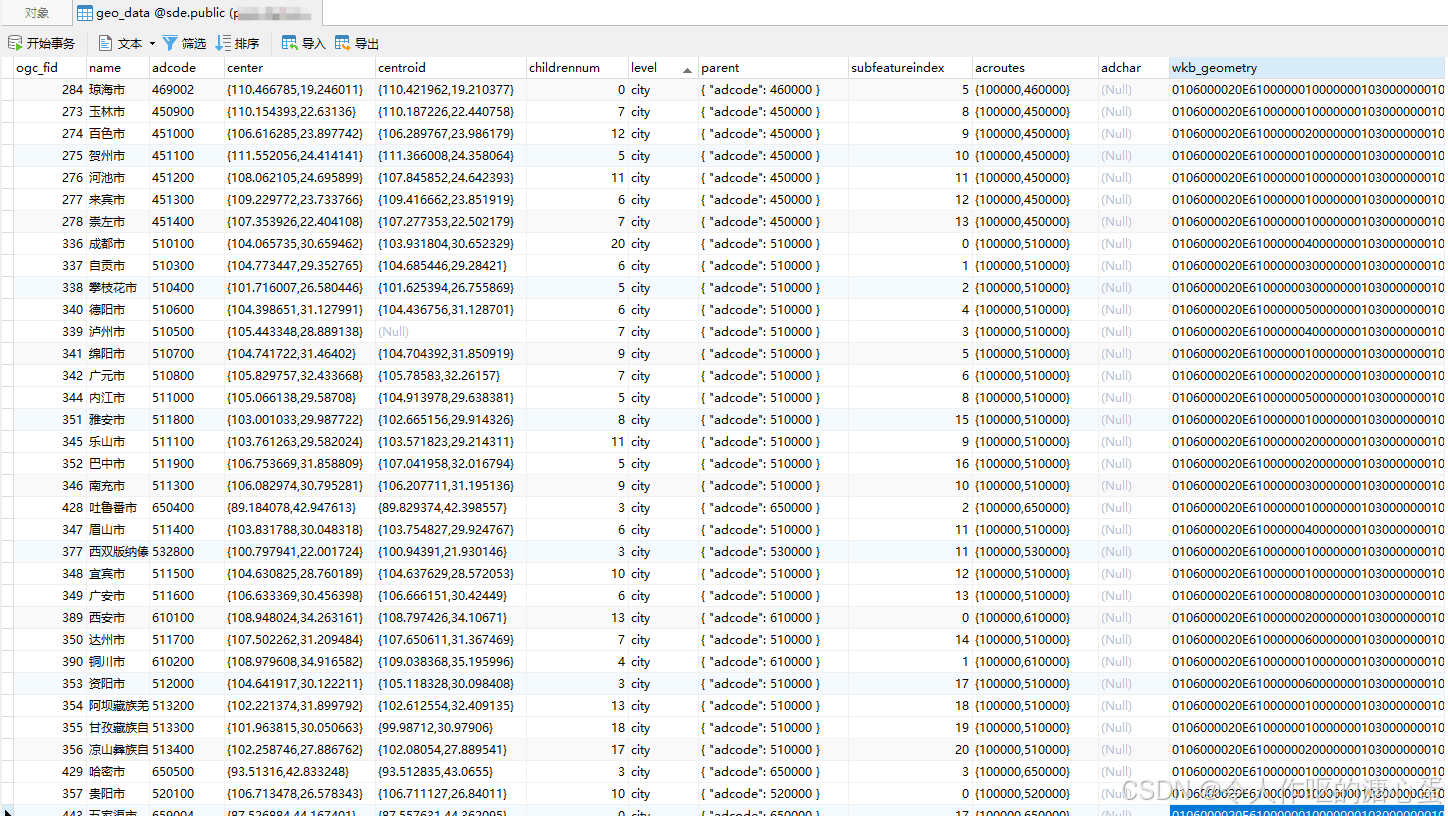Click the sort arrow in level column header
Viewport: 1448px width, 816px height.
(x=687, y=69)
